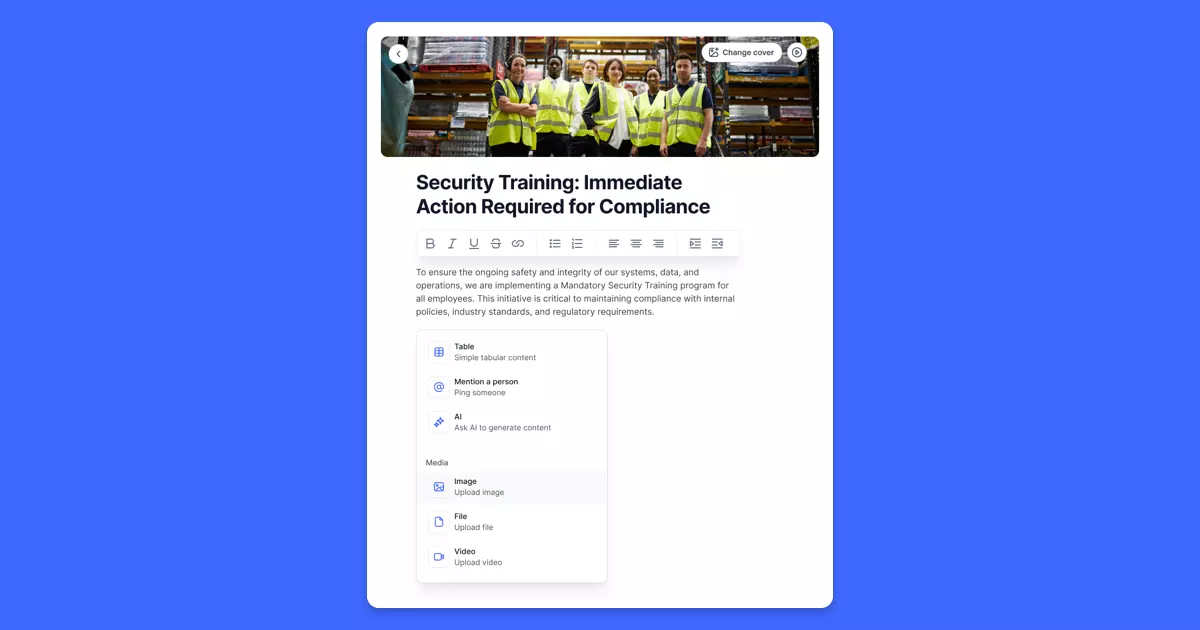Center align the text
Viewport: 1200px width, 630px height.
coord(636,243)
